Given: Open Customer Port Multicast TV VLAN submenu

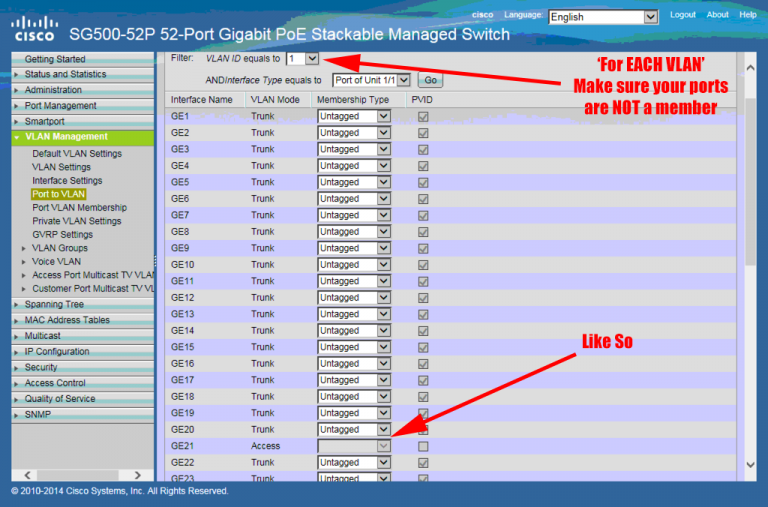Looking at the screenshot, I should click(x=88, y=289).
